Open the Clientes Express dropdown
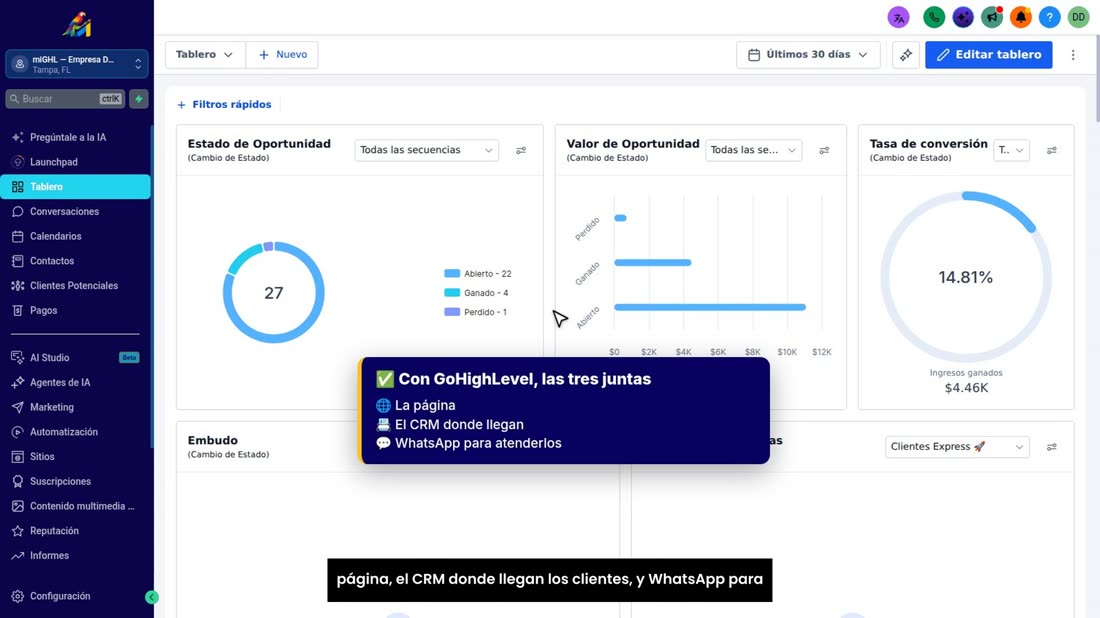The image size is (1100, 618). (x=957, y=447)
